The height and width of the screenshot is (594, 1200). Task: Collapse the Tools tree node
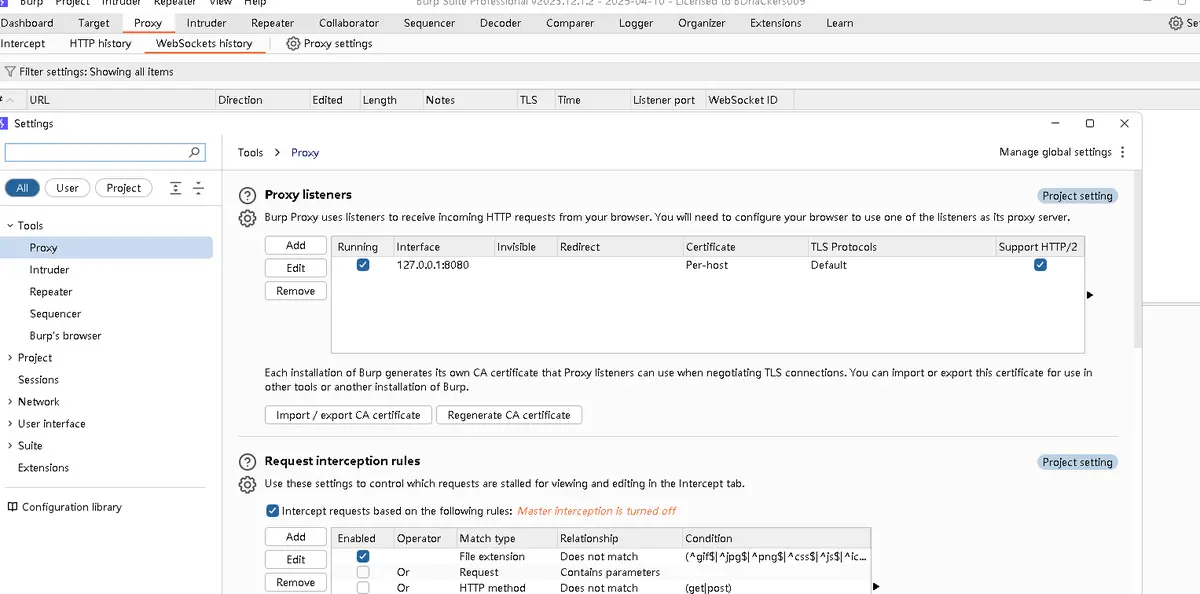(10, 226)
